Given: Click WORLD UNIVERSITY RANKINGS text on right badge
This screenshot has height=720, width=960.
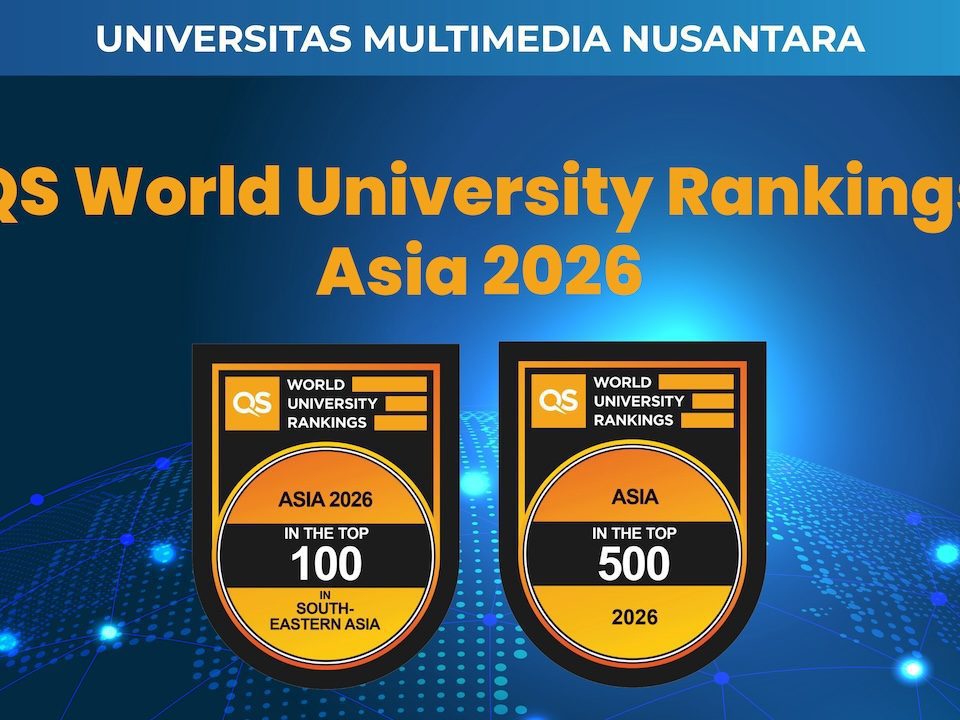Looking at the screenshot, I should 639,401.
